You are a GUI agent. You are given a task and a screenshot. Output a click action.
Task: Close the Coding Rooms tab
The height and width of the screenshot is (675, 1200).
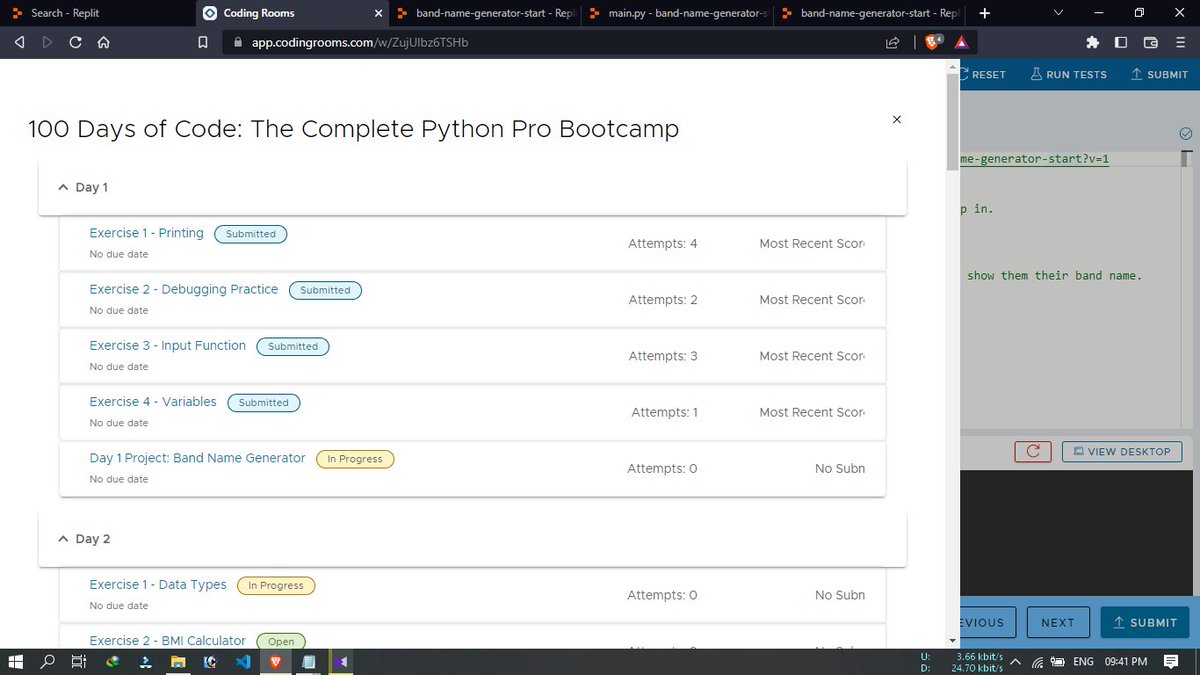377,14
